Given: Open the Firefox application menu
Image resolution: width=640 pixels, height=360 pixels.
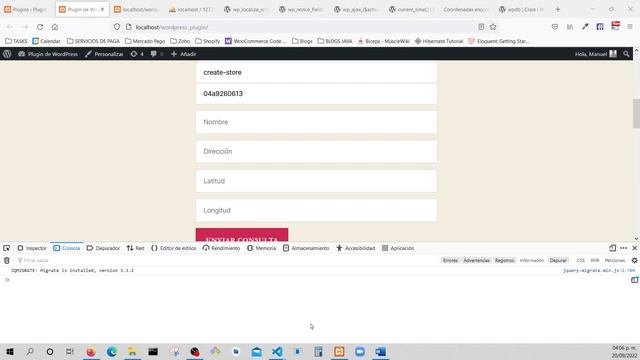Looking at the screenshot, I should [x=630, y=27].
